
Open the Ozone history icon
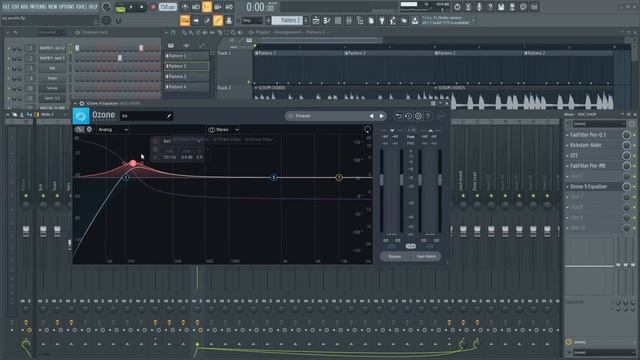(x=408, y=116)
